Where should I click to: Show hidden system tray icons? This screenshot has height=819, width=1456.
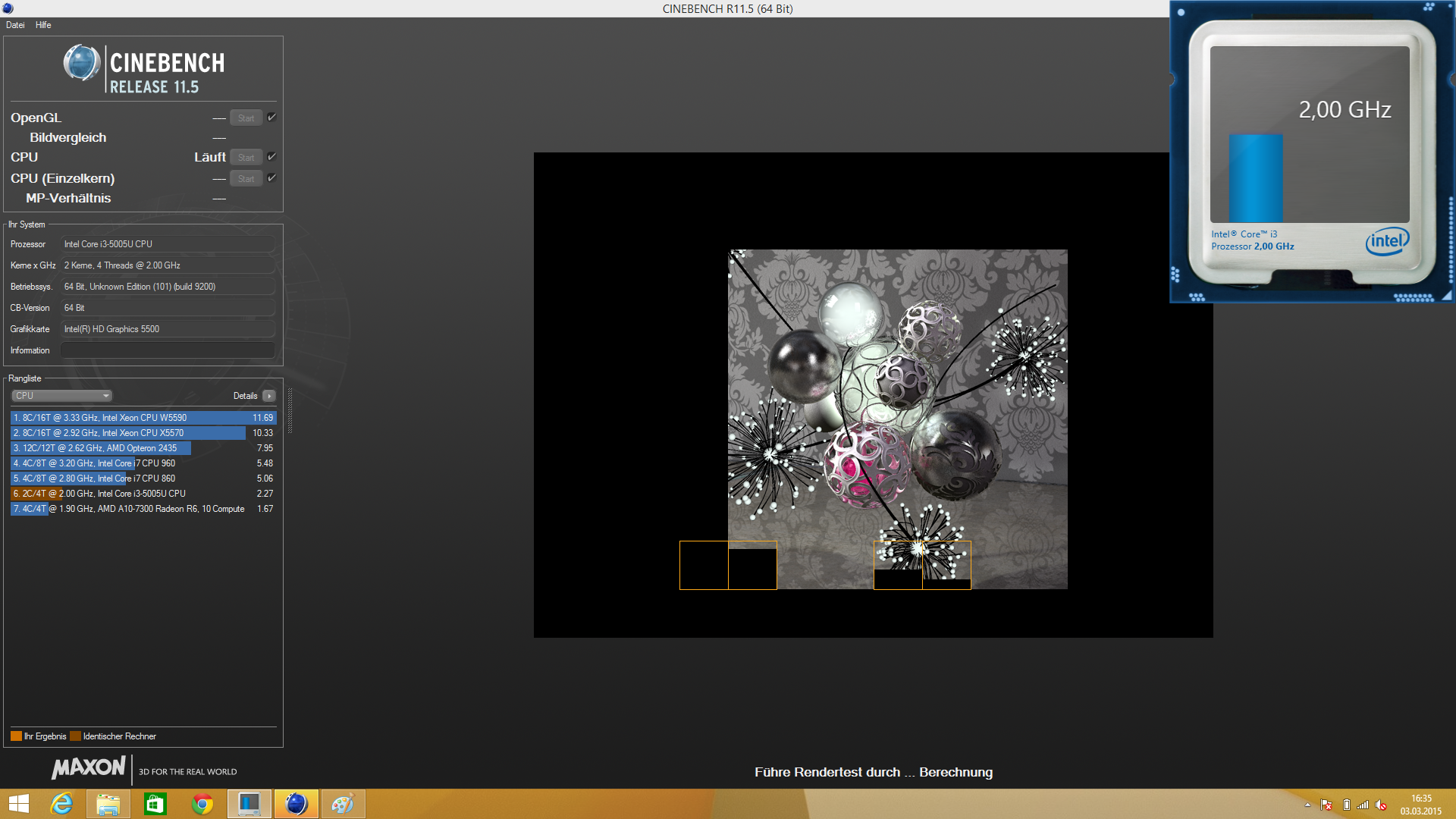1307,805
